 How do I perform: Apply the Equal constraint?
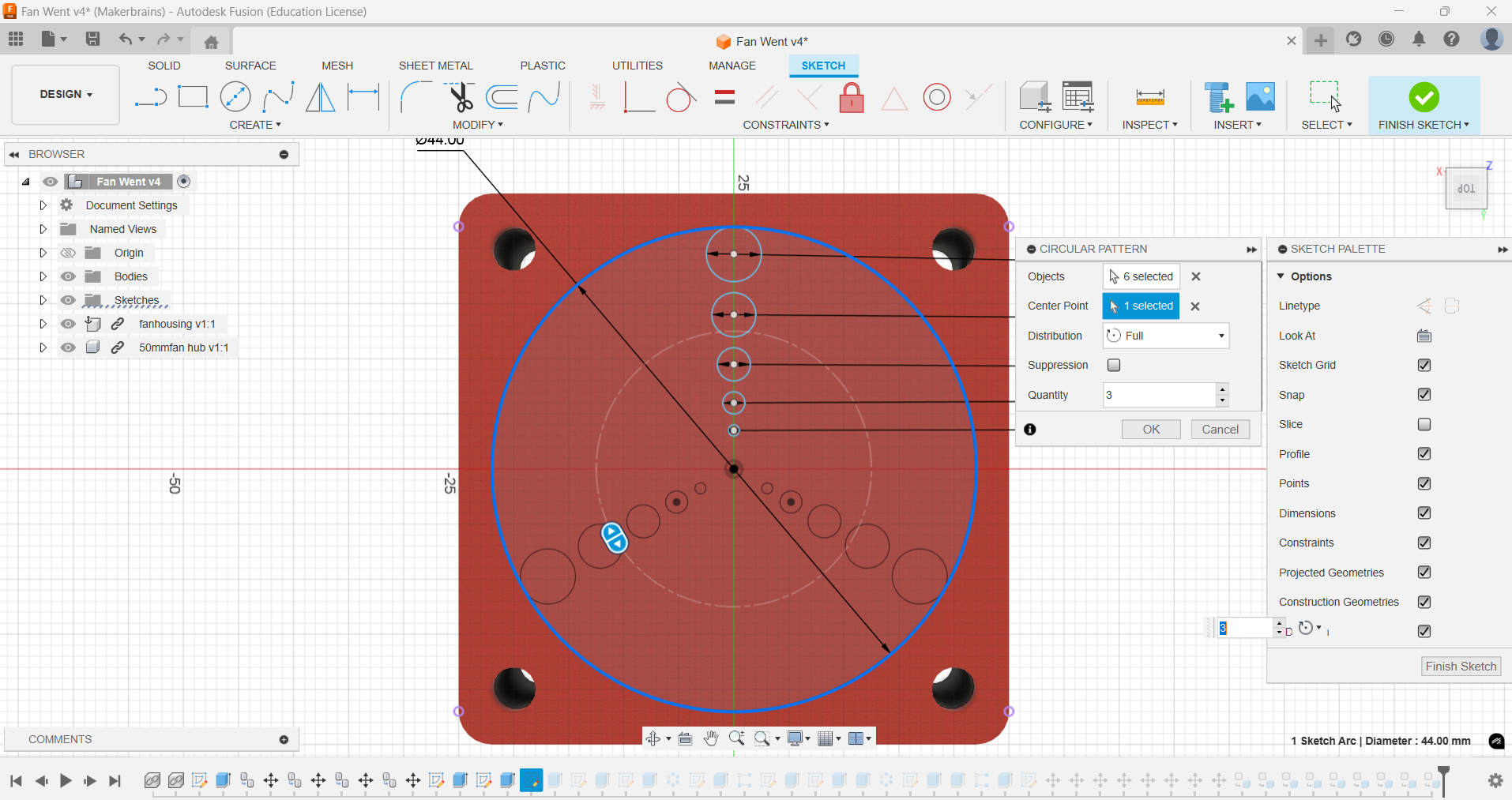pos(724,97)
